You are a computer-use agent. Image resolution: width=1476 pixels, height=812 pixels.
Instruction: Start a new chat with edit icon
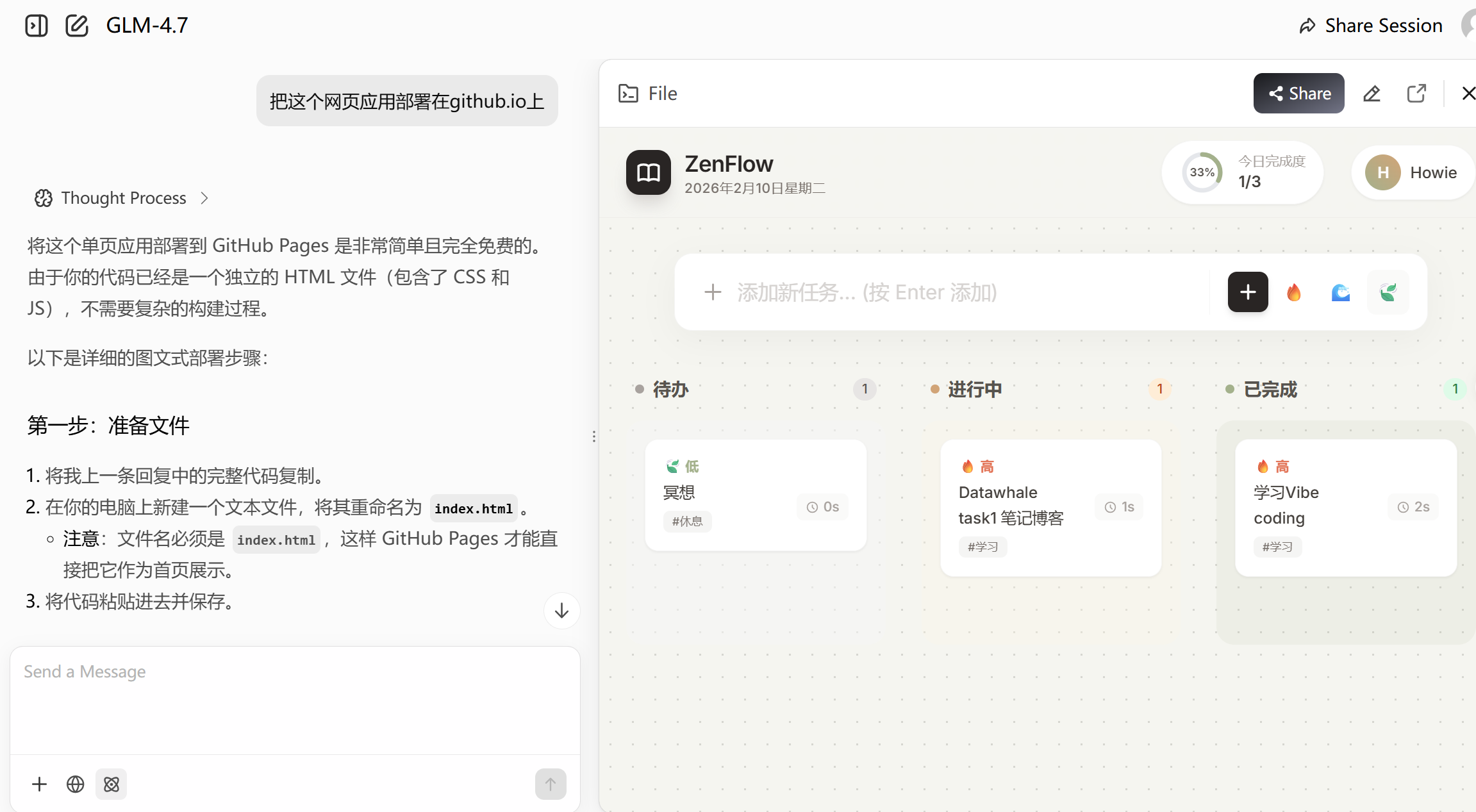click(77, 26)
